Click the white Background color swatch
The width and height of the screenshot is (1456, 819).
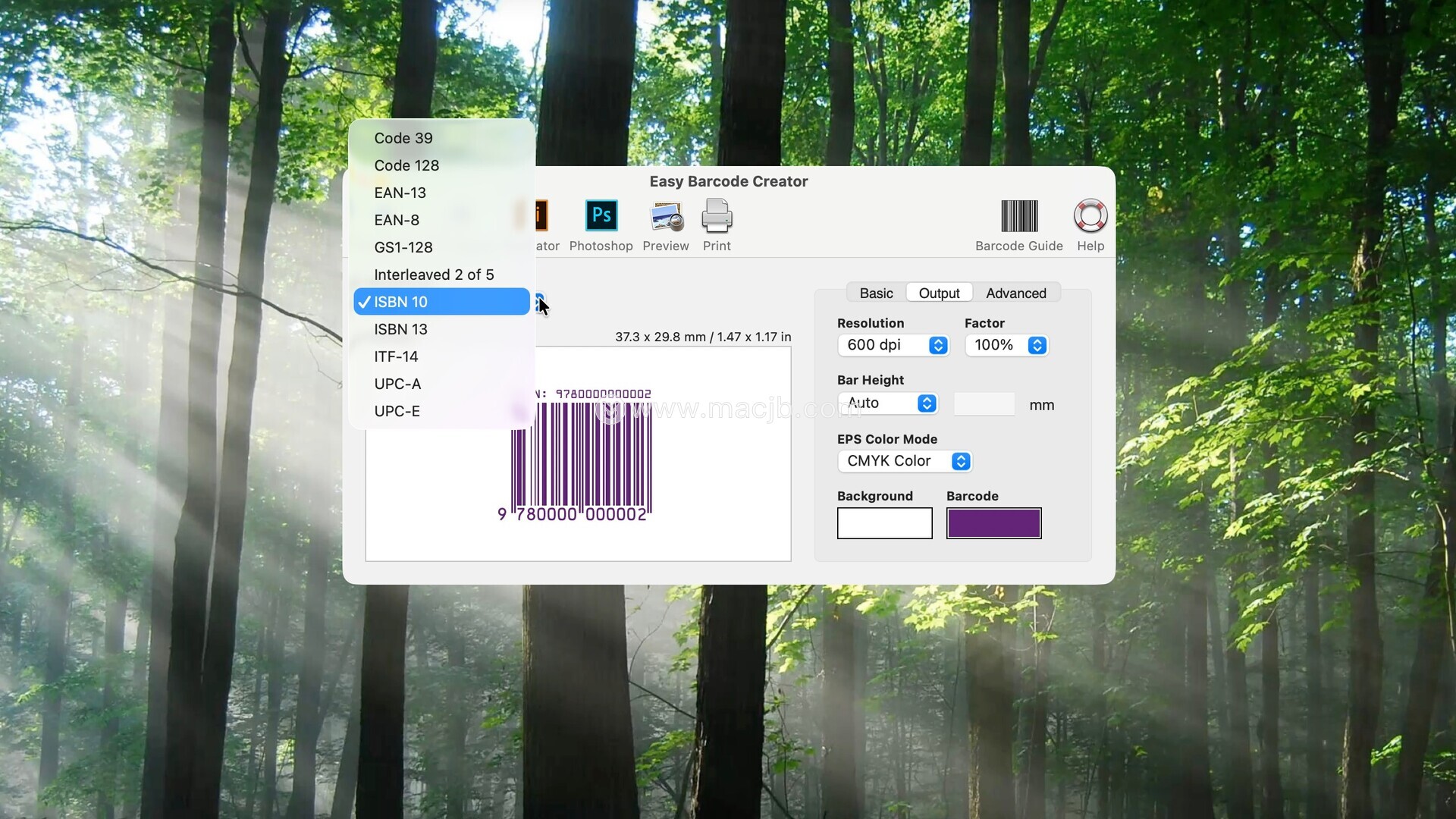click(884, 523)
